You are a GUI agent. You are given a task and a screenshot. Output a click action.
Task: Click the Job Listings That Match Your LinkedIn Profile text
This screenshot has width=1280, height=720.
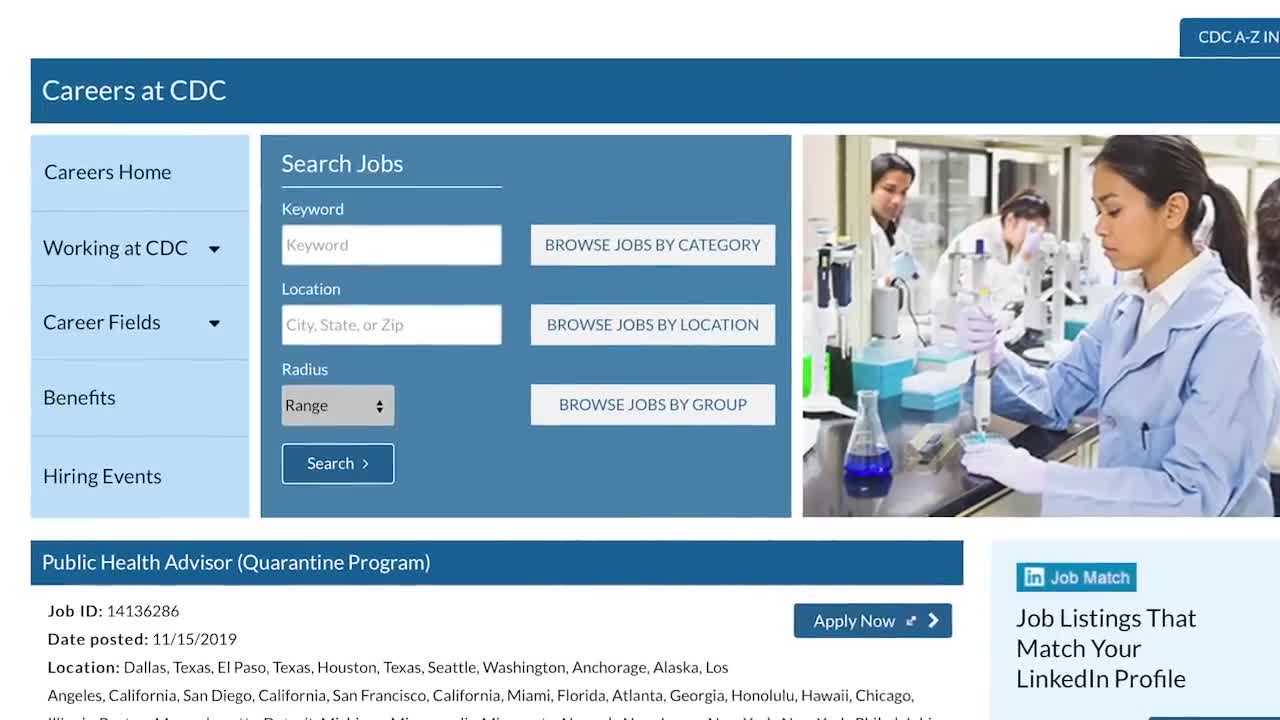click(1106, 648)
